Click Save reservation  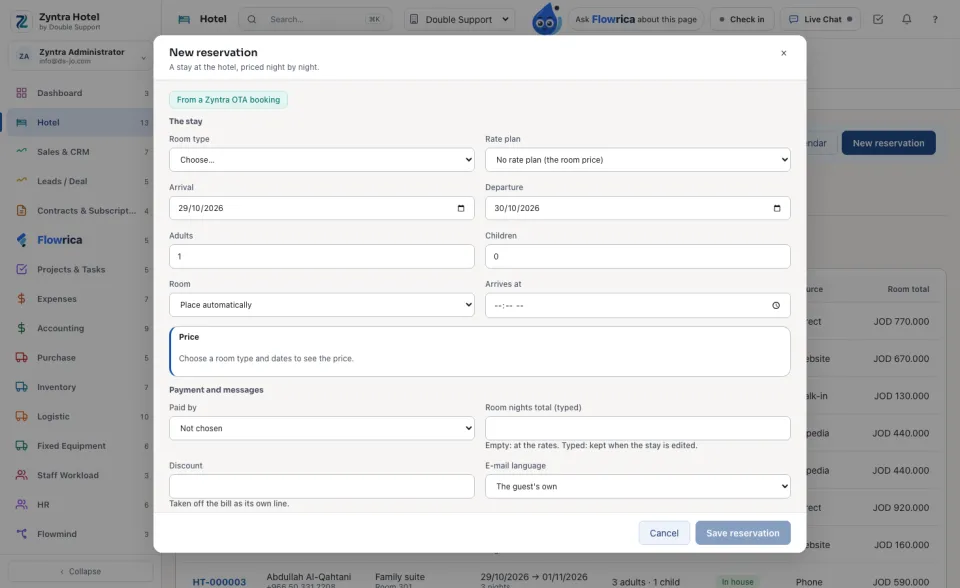pos(743,533)
